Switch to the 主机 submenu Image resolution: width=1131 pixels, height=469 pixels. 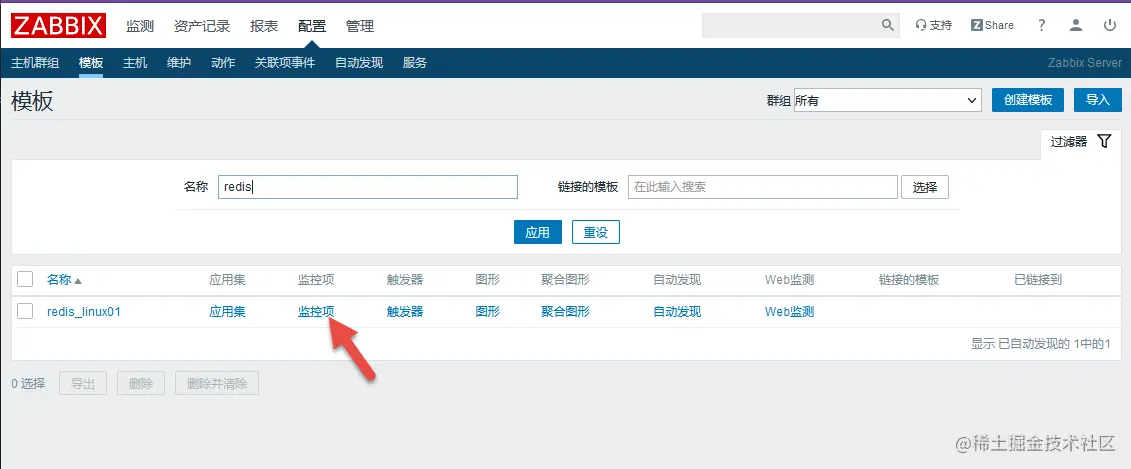tap(135, 63)
